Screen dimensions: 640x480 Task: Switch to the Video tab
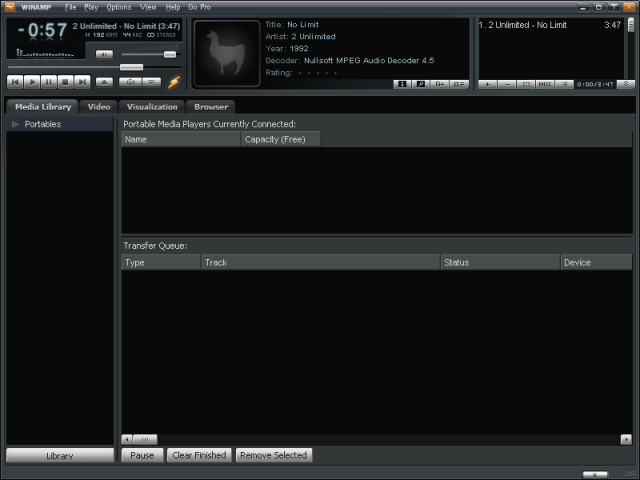point(99,107)
